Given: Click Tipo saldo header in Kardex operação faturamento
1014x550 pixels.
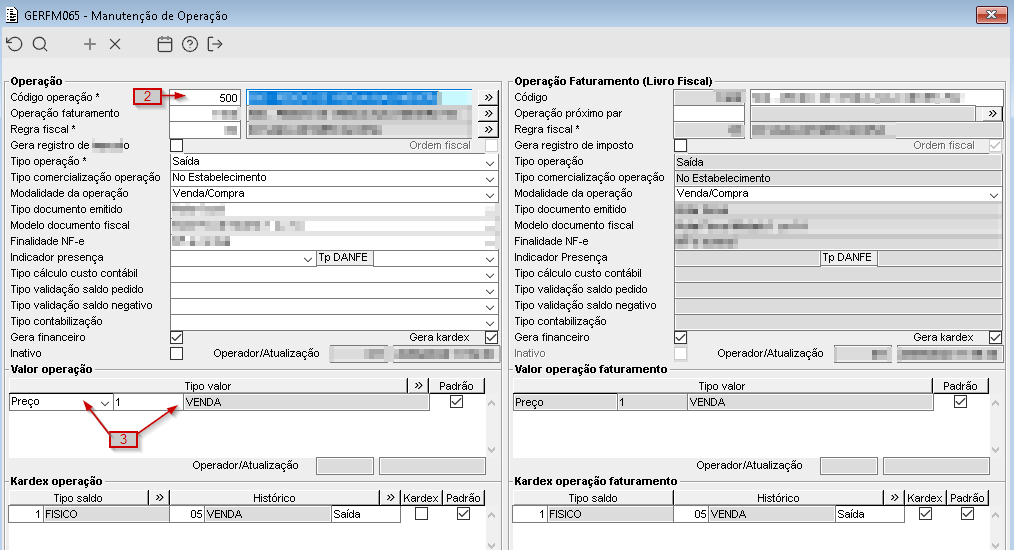Looking at the screenshot, I should click(593, 498).
